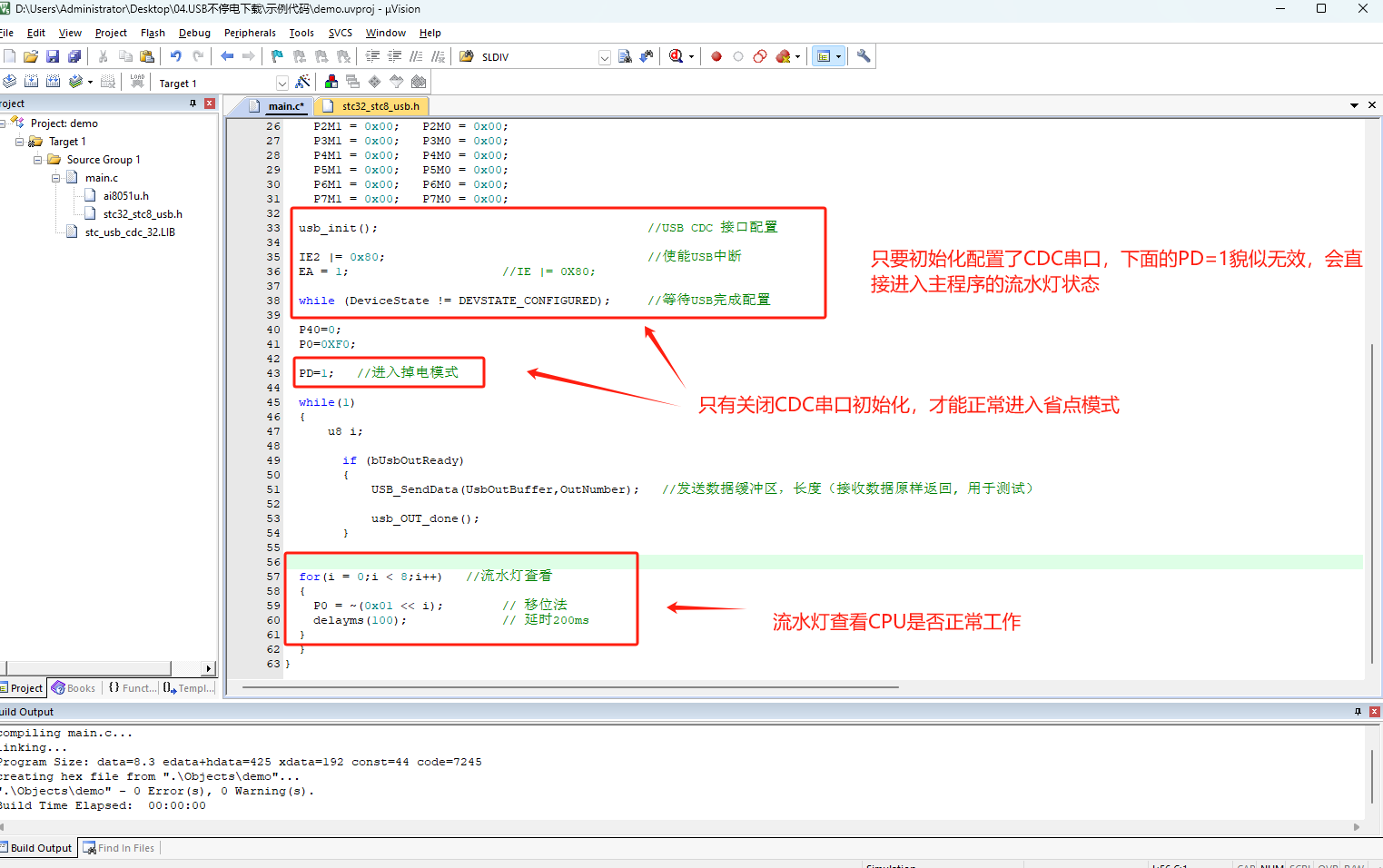The width and height of the screenshot is (1383, 868).
Task: Open the Target 1 dropdown
Action: [282, 84]
